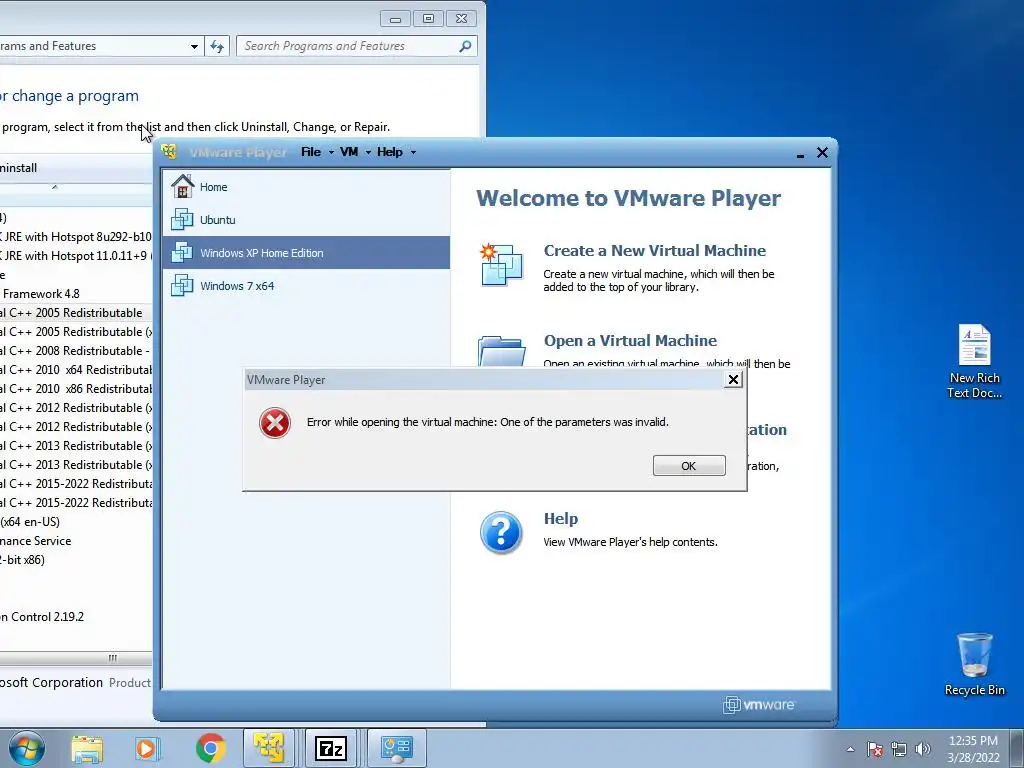Viewport: 1024px width, 768px height.
Task: Open the Windows Start button
Action: coord(27,748)
